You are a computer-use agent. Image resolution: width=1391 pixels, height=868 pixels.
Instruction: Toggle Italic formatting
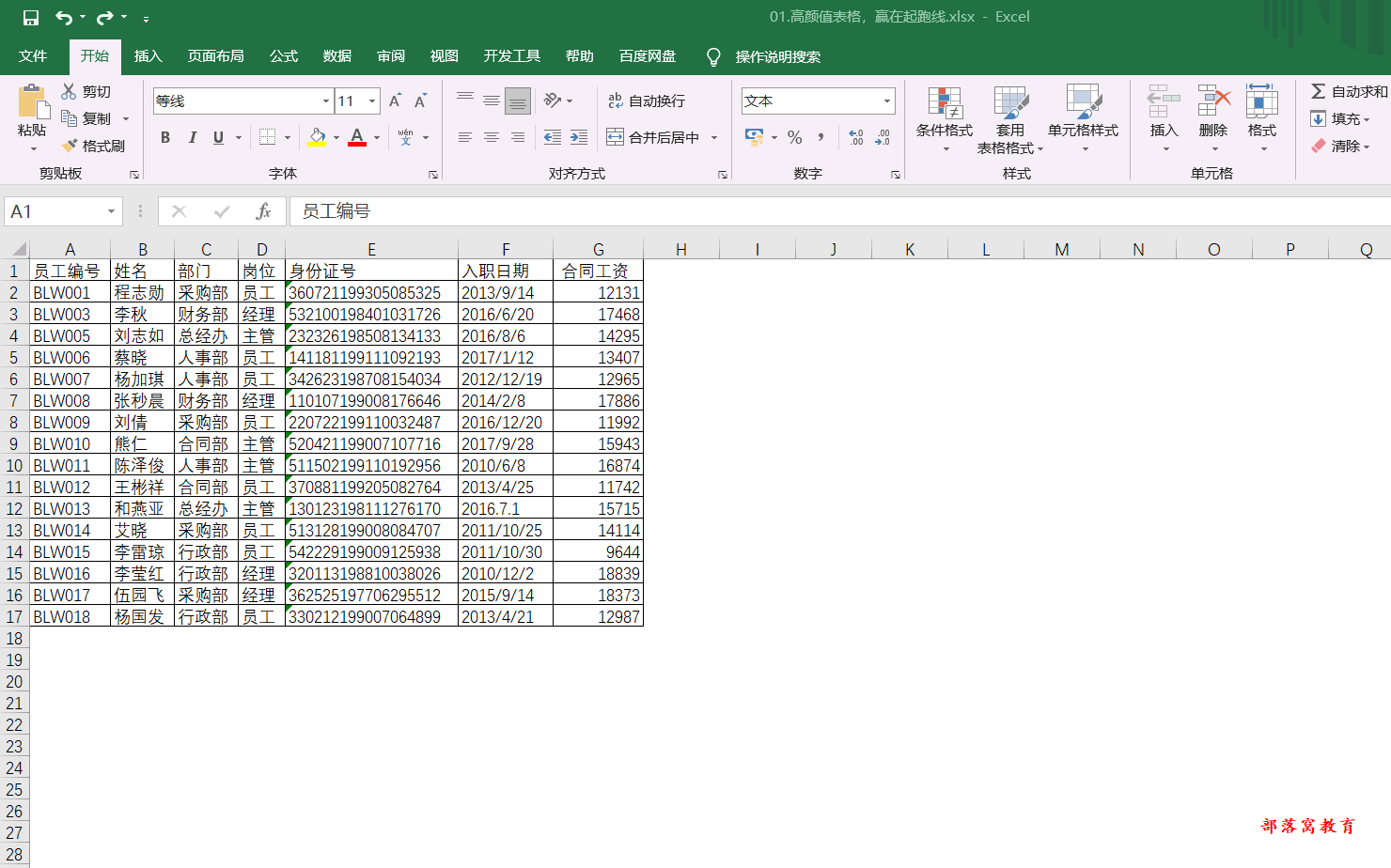(x=192, y=137)
